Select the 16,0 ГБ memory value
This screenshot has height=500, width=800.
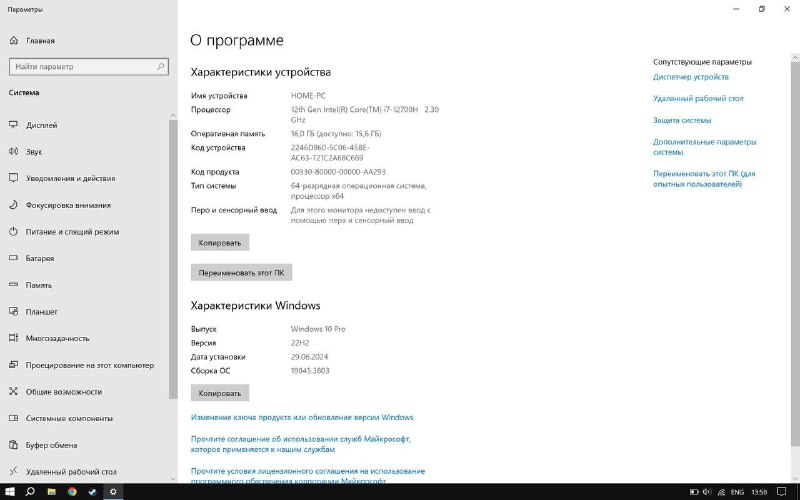(303, 134)
